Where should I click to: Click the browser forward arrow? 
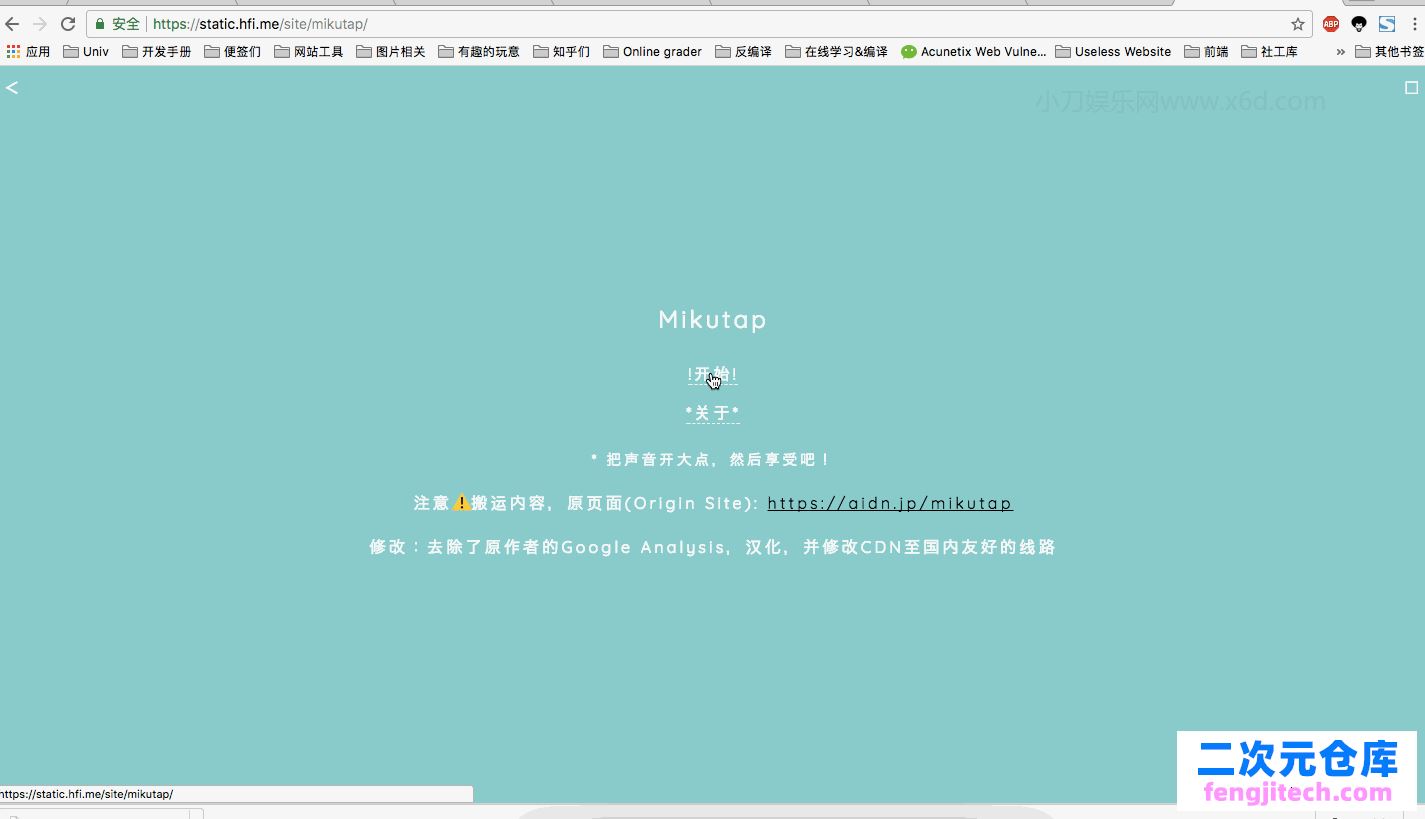tap(40, 24)
